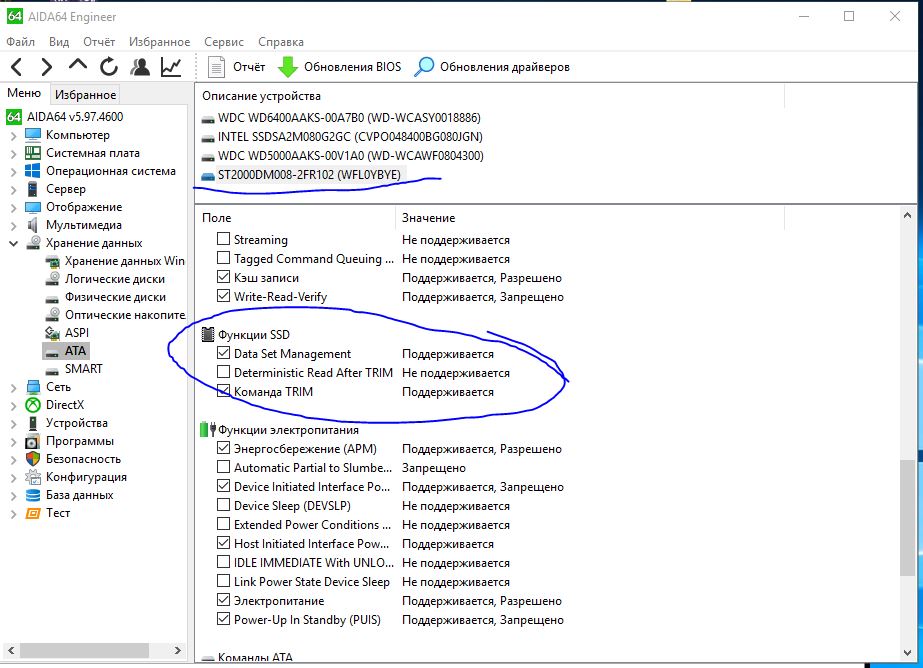The width and height of the screenshot is (923, 668).
Task: Click the vertical scrollbar down arrow
Action: coord(908,653)
